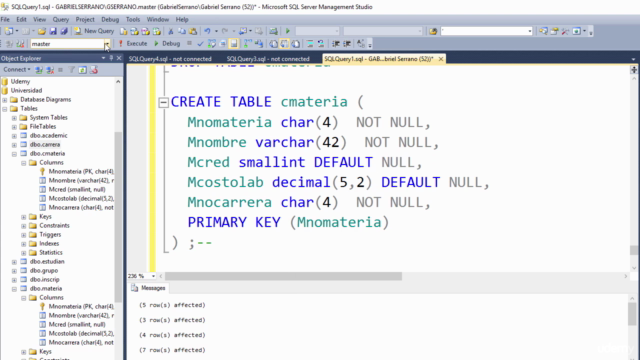Expand the dbo.estudian table node
Image resolution: width=640 pixels, height=360 pixels.
[14, 262]
